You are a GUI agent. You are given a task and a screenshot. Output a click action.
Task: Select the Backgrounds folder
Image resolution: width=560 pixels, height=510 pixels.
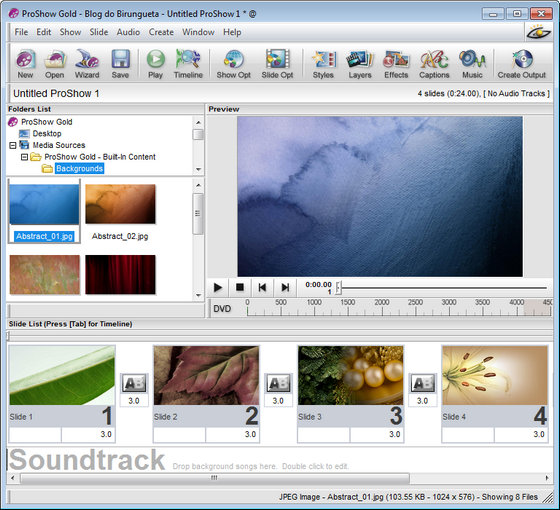tap(79, 169)
